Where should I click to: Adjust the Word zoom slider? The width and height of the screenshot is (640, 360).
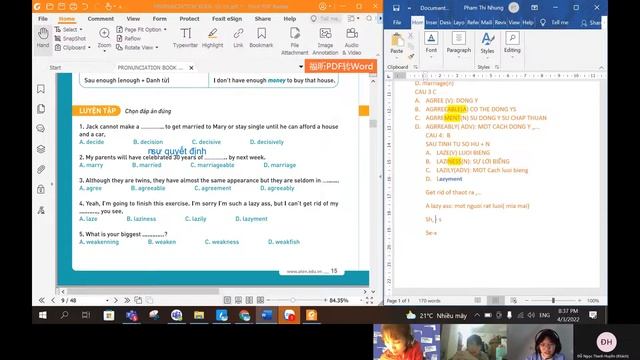pyautogui.click(x=553, y=300)
